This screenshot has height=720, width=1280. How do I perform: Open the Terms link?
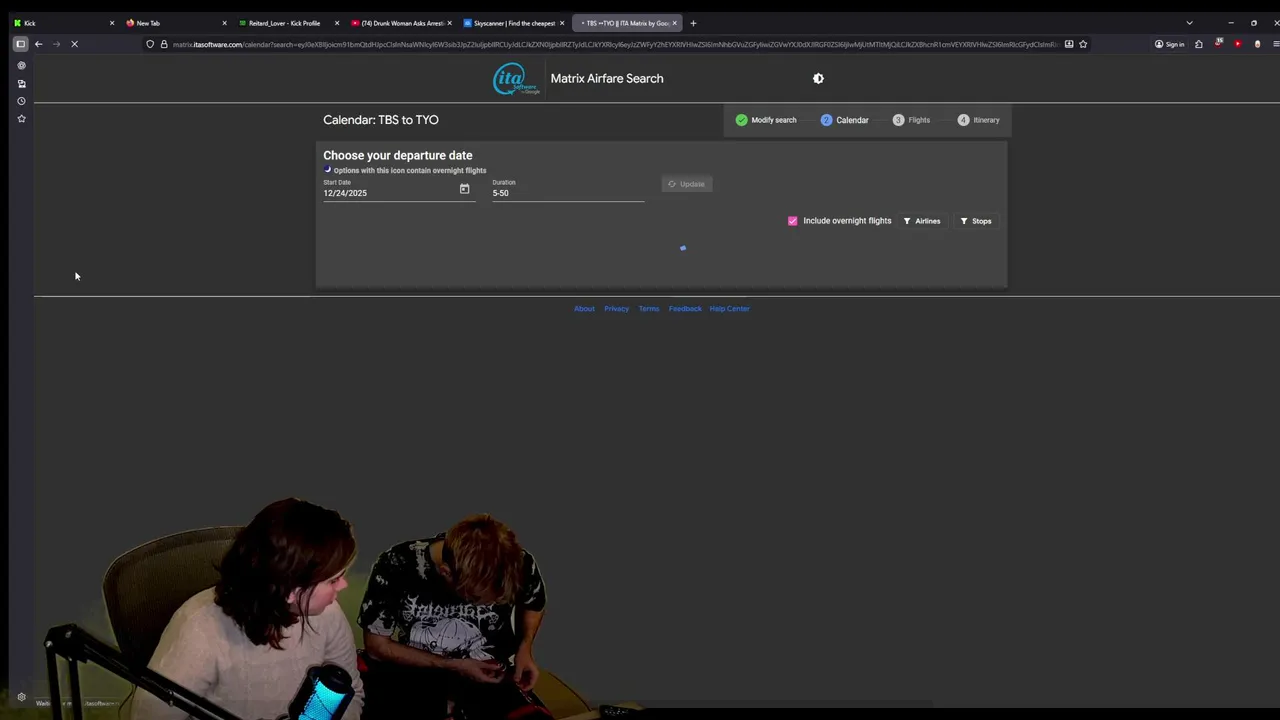[649, 309]
